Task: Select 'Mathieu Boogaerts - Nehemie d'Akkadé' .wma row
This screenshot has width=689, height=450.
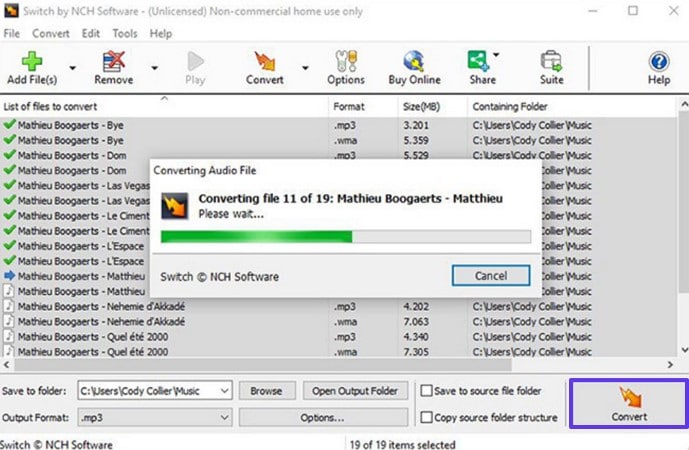Action: coord(338,321)
